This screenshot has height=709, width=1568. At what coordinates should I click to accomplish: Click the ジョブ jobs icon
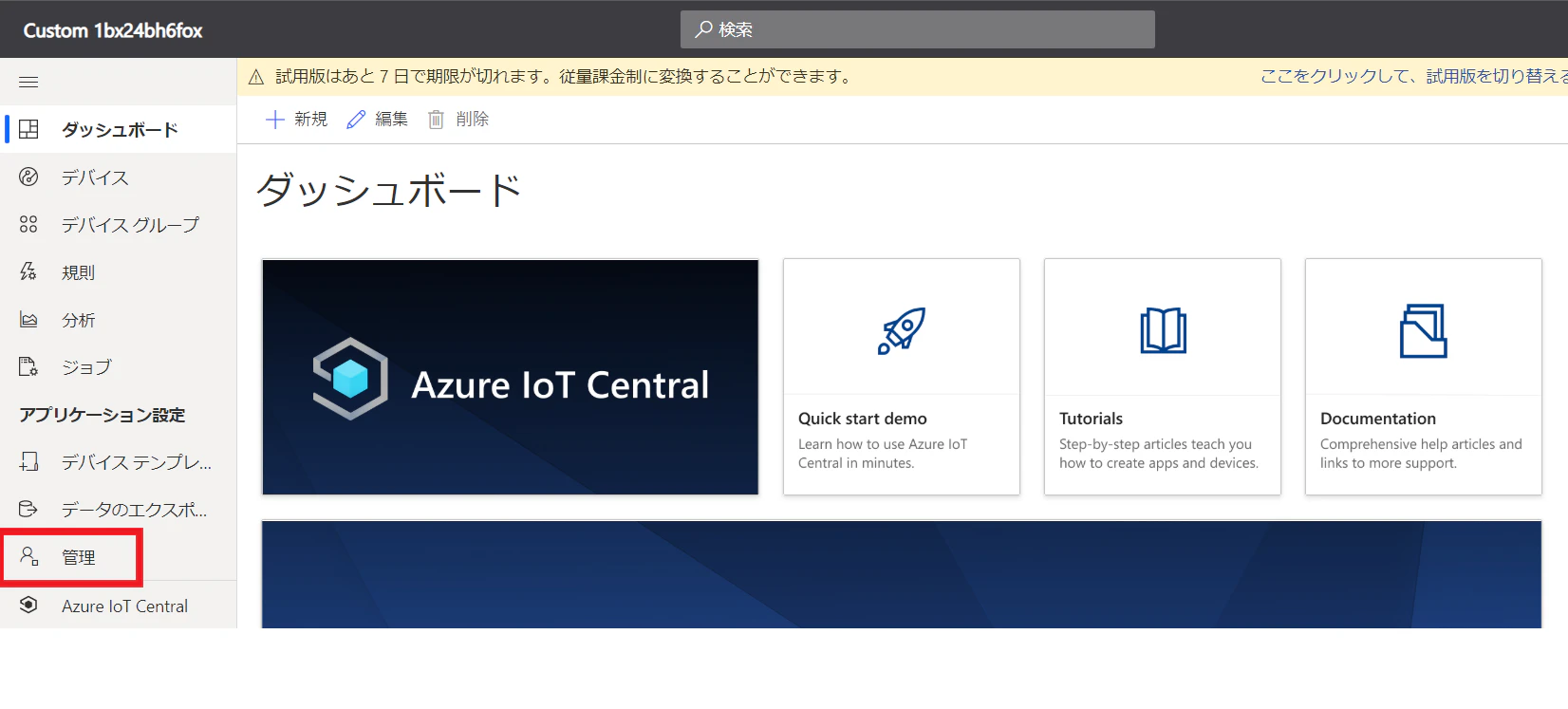[28, 366]
